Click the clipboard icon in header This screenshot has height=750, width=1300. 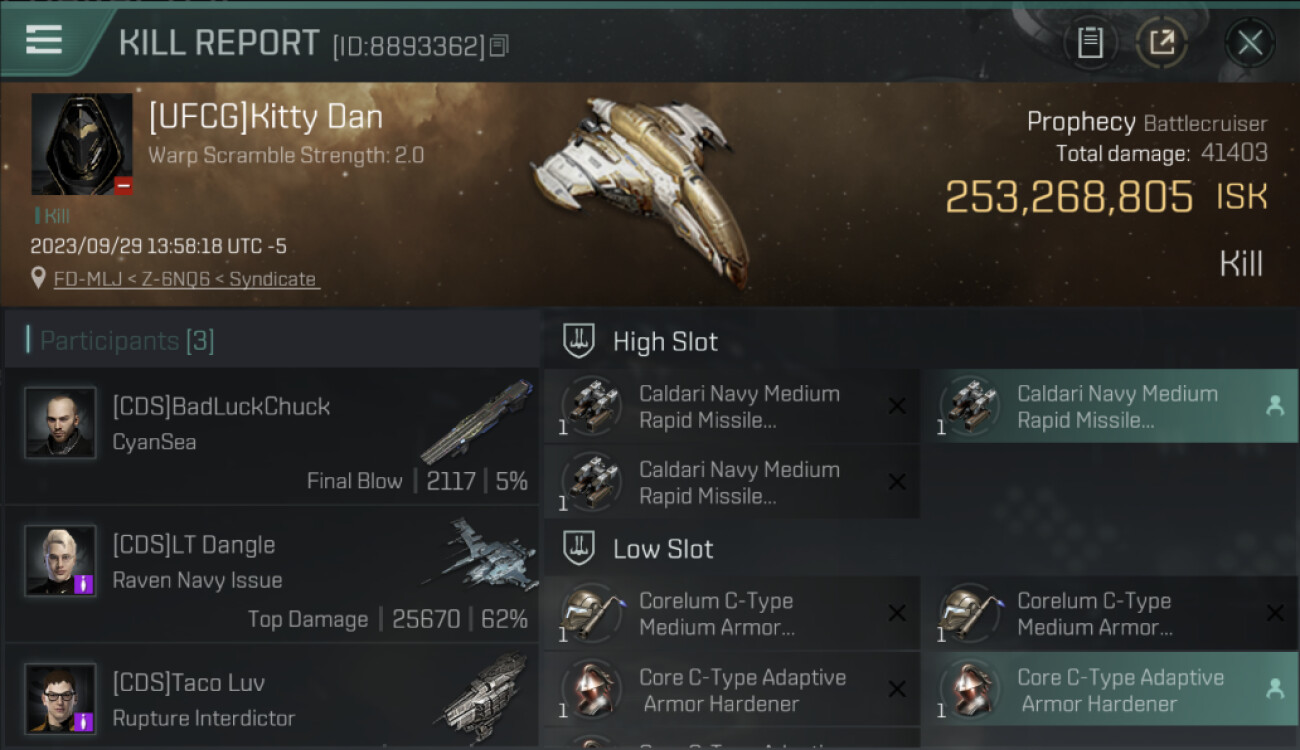[x=1090, y=43]
